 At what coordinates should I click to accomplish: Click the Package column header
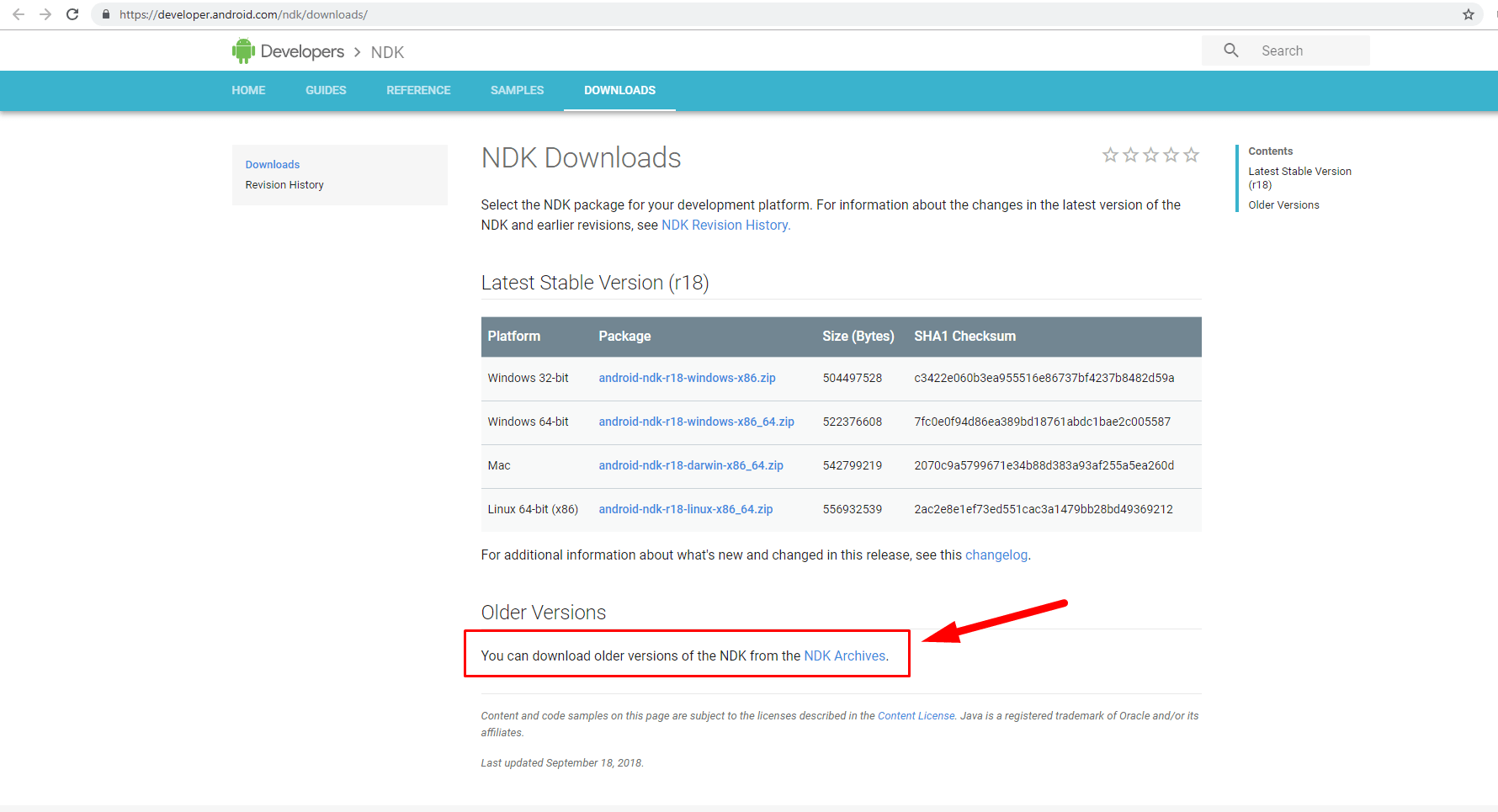[x=624, y=336]
